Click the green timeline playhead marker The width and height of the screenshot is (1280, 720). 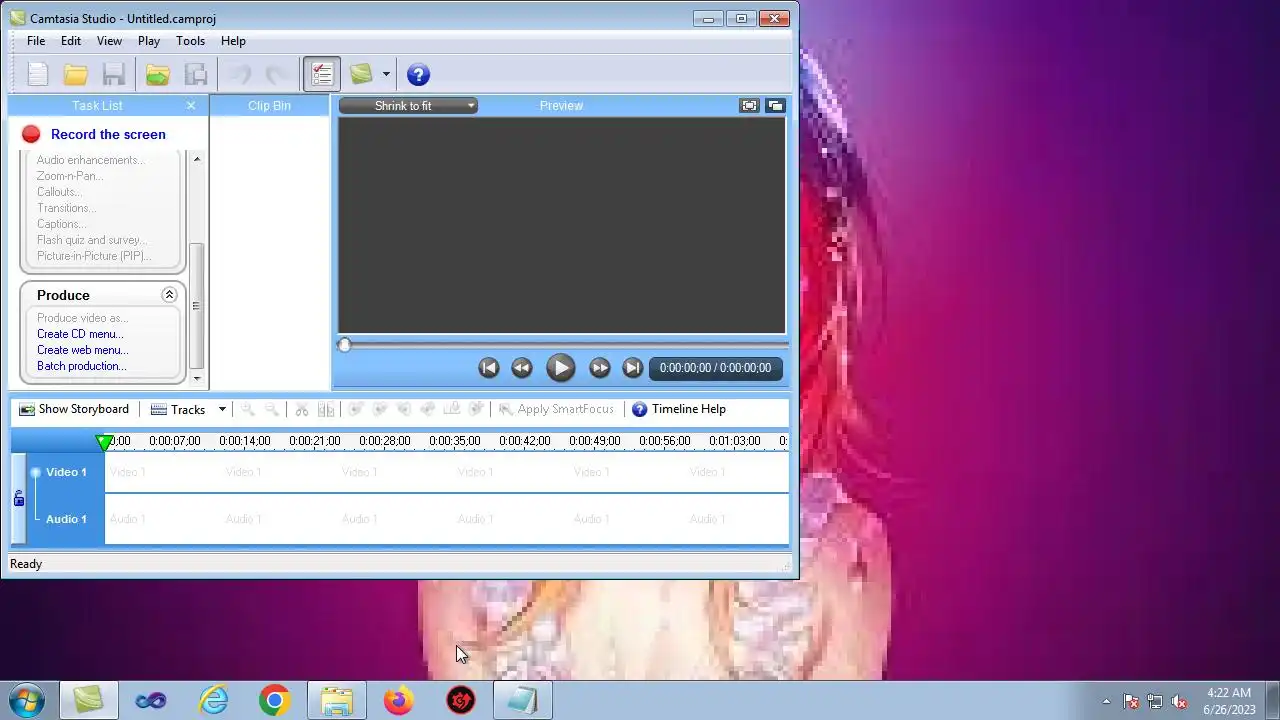tap(104, 442)
